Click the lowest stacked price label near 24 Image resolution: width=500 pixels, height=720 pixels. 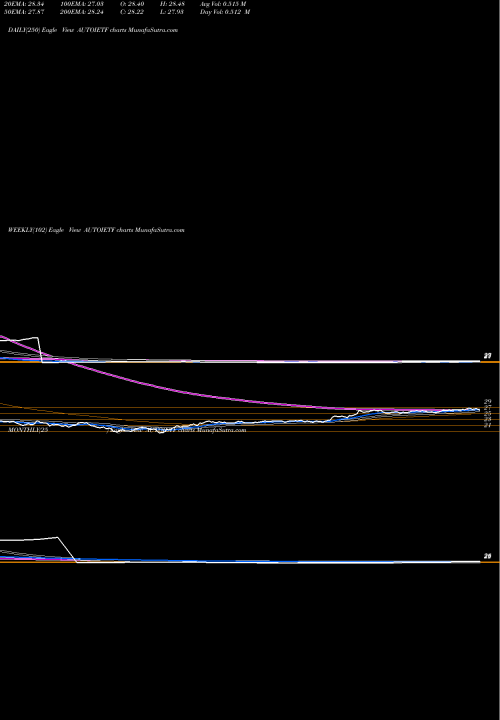[488, 425]
